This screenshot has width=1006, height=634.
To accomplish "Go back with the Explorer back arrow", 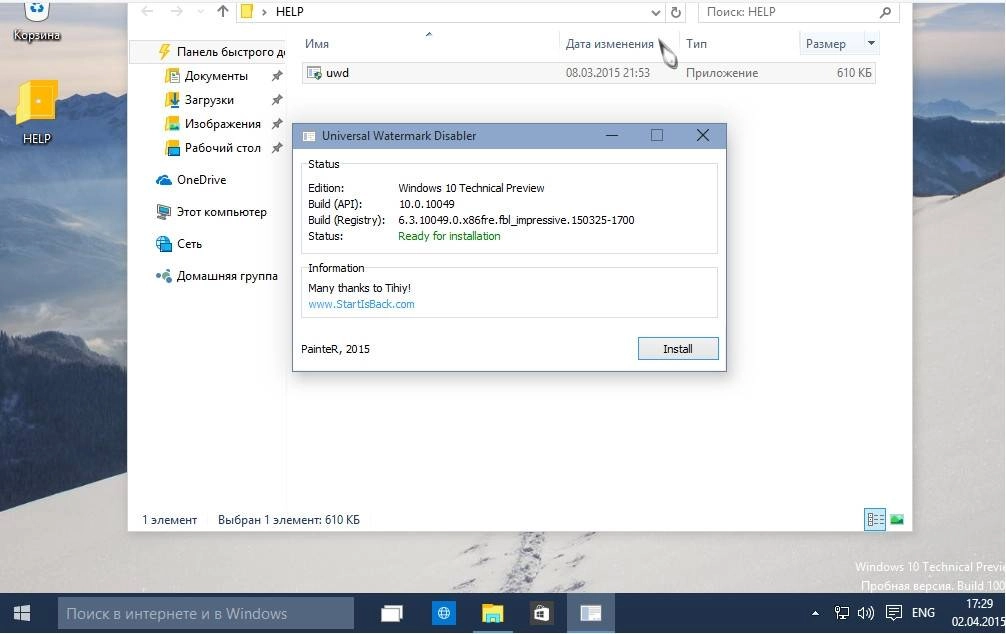I will pyautogui.click(x=148, y=12).
